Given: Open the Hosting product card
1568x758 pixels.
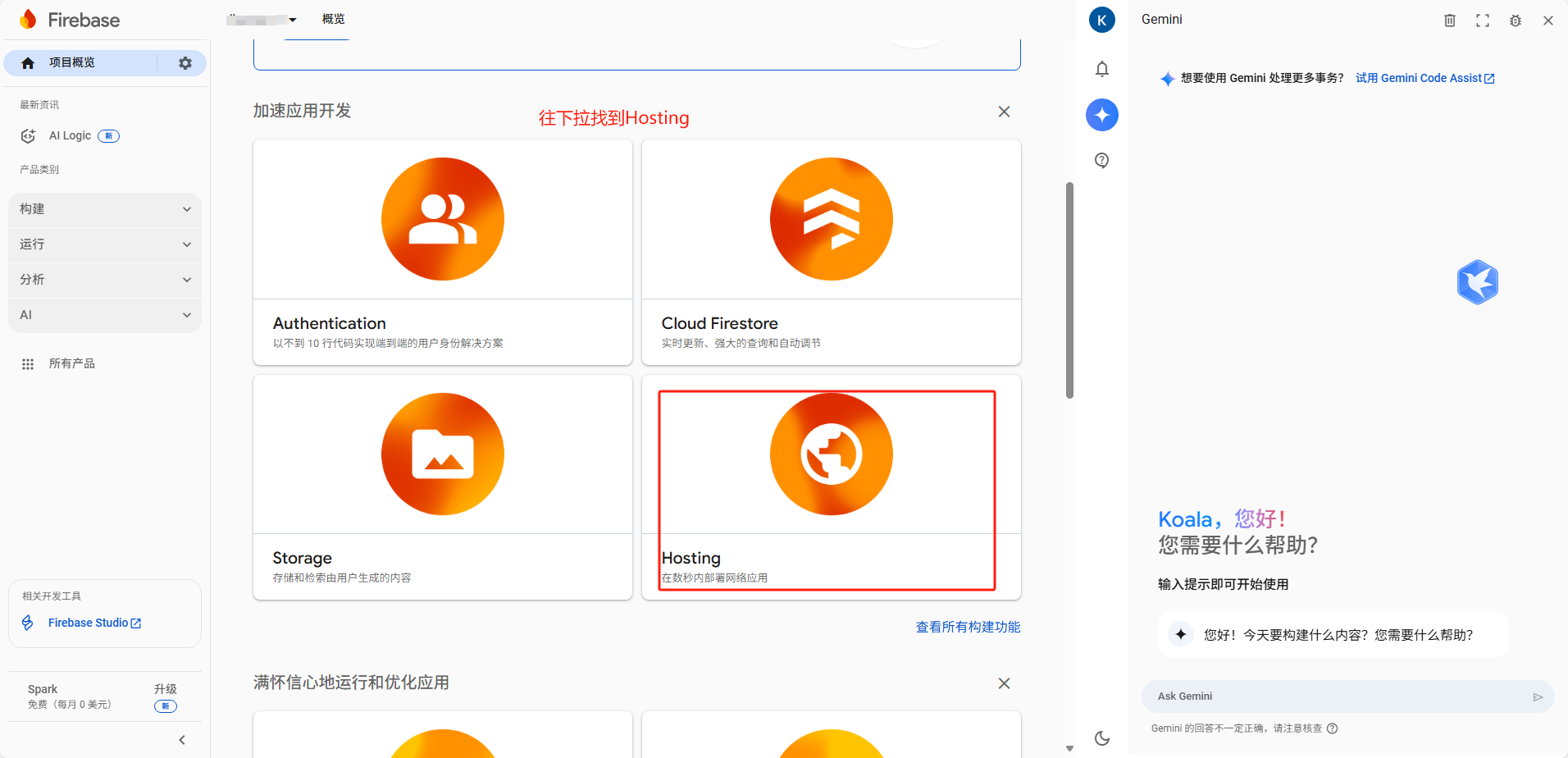Looking at the screenshot, I should click(831, 487).
